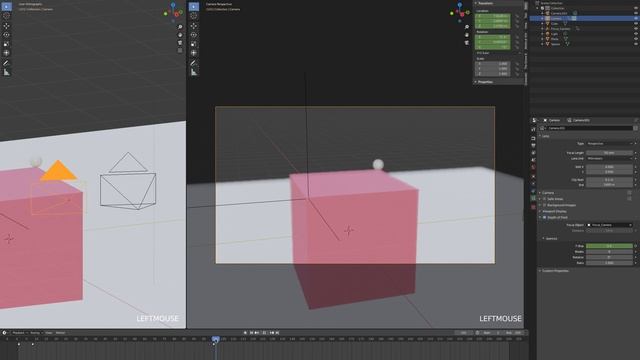Select the Select Box tool in camera viewport
This screenshot has width=640, height=360.
pos(194,7)
